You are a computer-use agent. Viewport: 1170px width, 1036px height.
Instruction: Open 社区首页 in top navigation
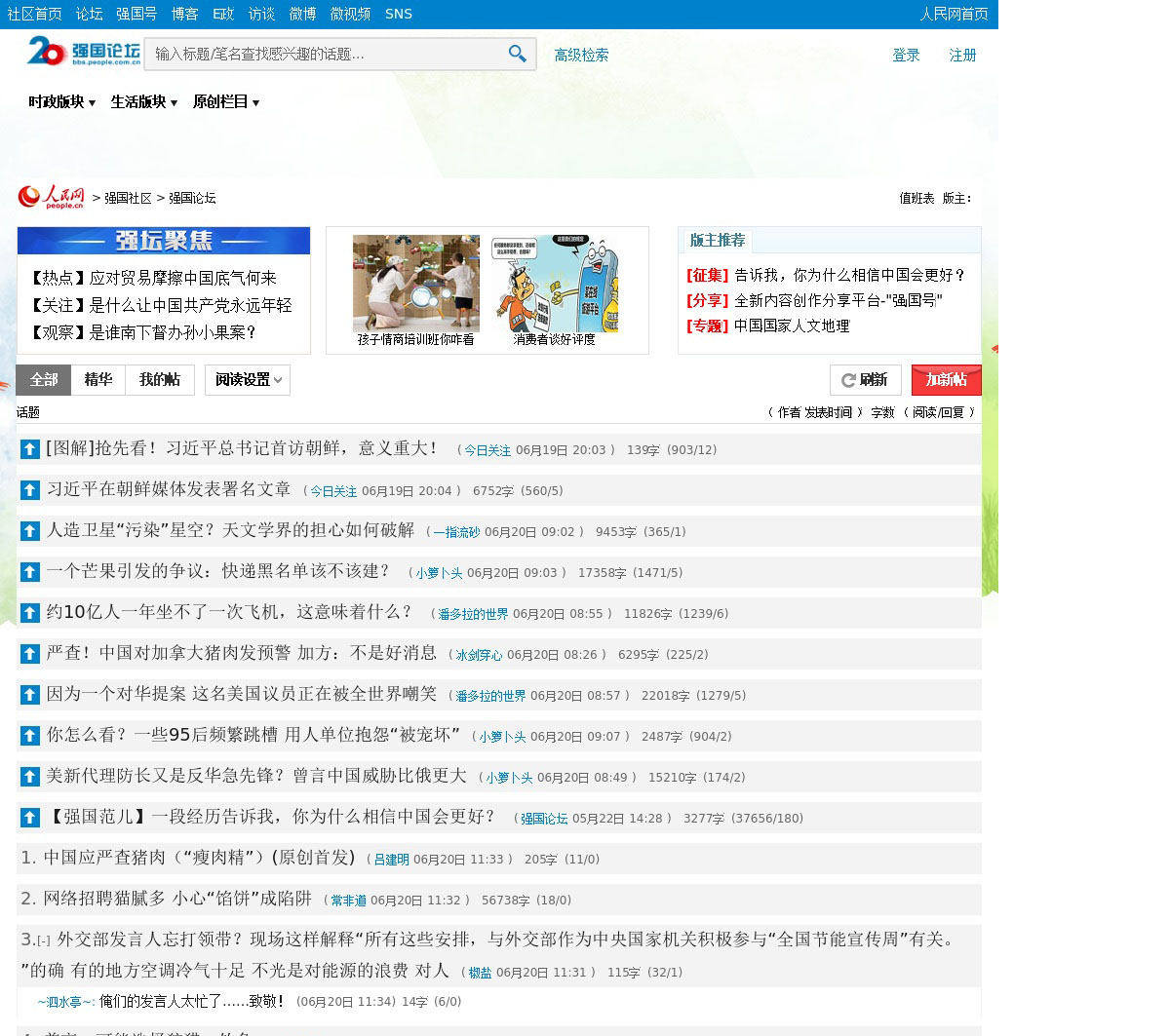(x=35, y=14)
